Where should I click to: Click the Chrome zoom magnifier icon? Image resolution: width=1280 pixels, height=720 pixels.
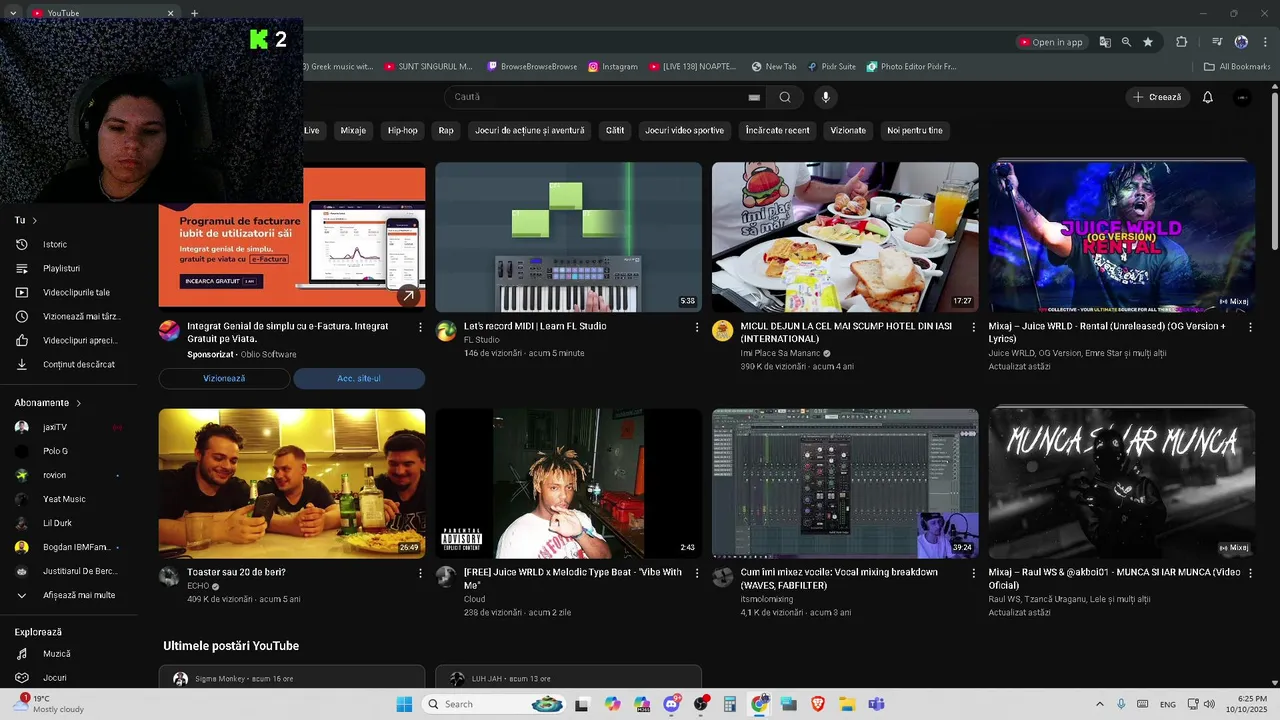(1126, 42)
